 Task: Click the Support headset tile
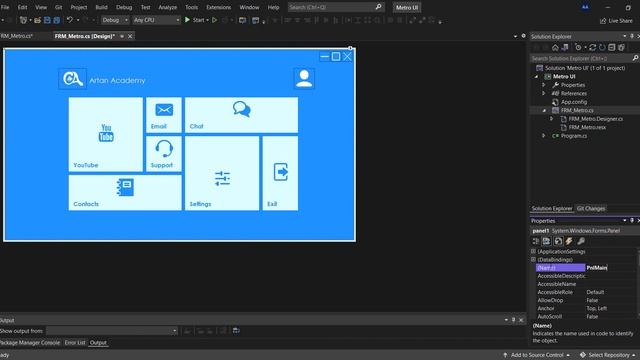[164, 154]
